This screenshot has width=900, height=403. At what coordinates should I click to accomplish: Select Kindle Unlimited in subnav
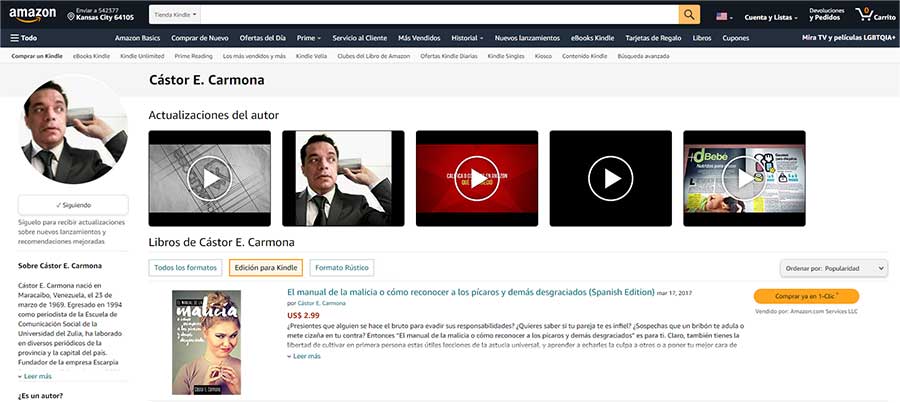(142, 56)
